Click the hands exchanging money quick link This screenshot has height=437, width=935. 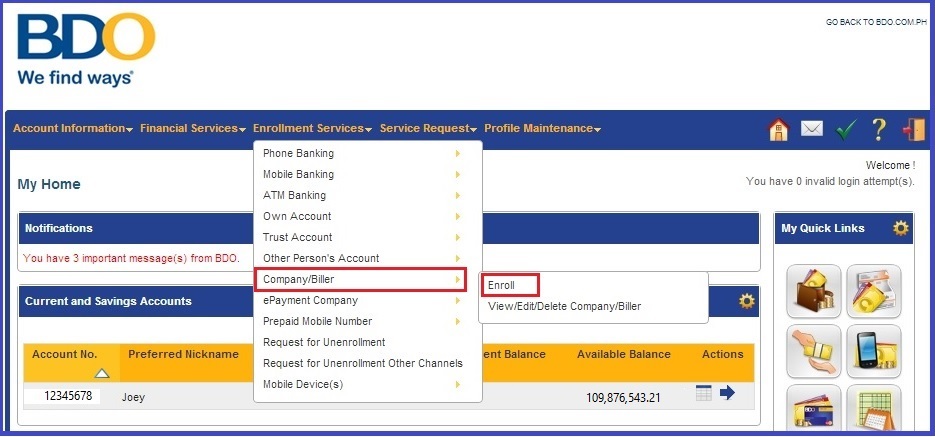pyautogui.click(x=813, y=351)
